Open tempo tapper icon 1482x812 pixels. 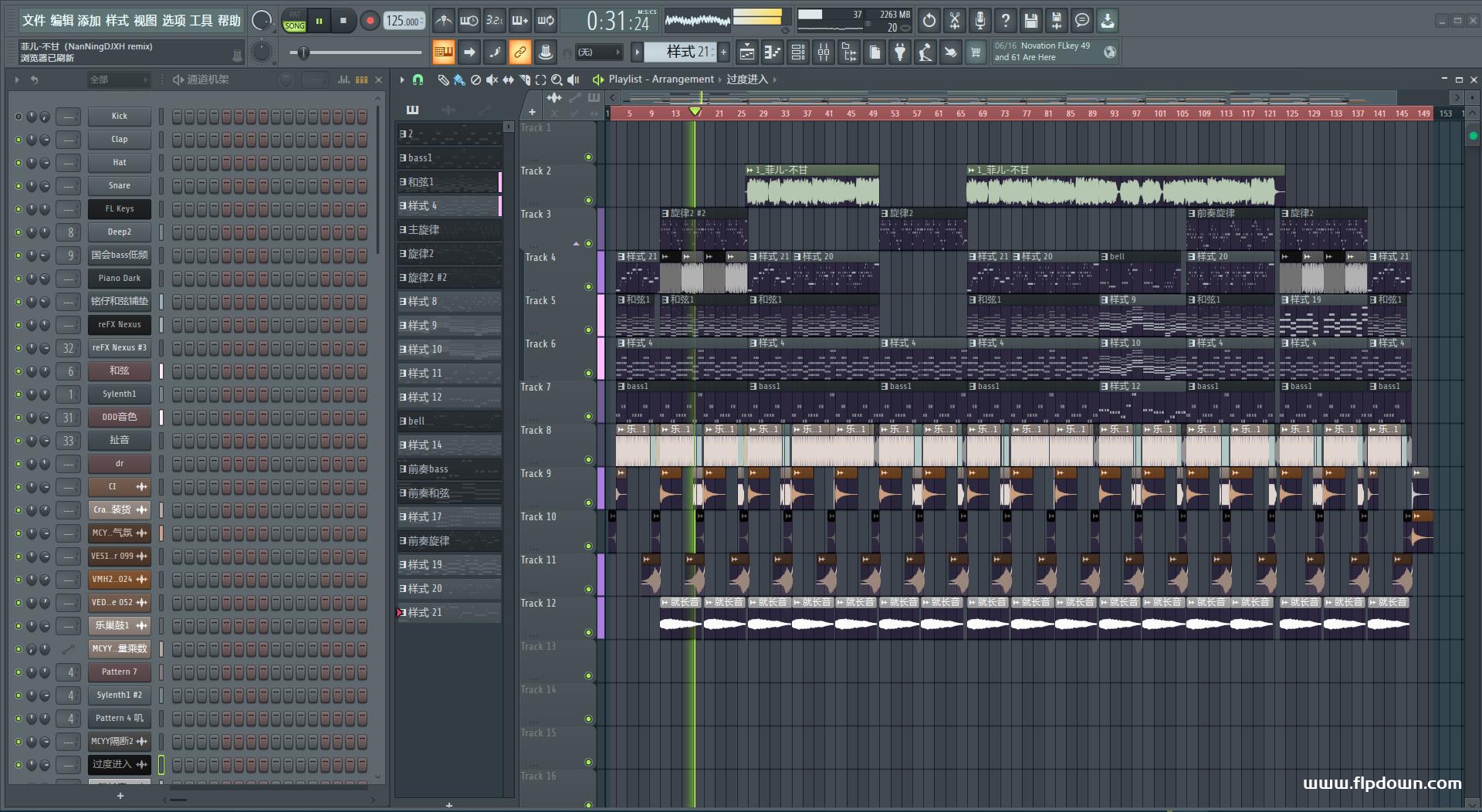pos(925,52)
